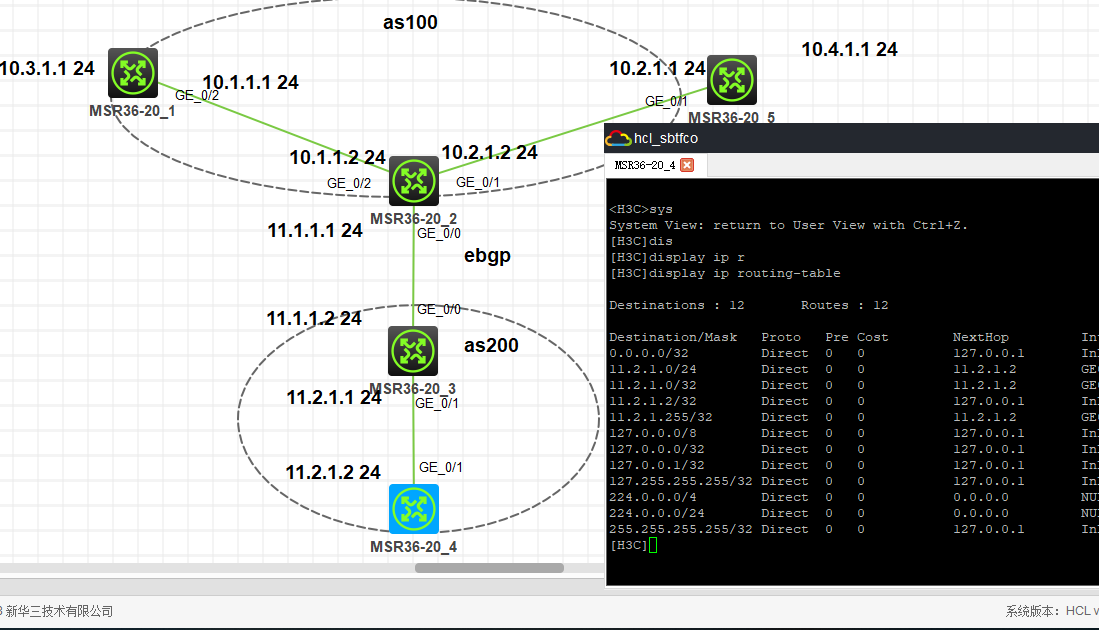Click GE_0/1 port label right of MSR36-20_2
The width and height of the screenshot is (1099, 630).
pyautogui.click(x=478, y=183)
